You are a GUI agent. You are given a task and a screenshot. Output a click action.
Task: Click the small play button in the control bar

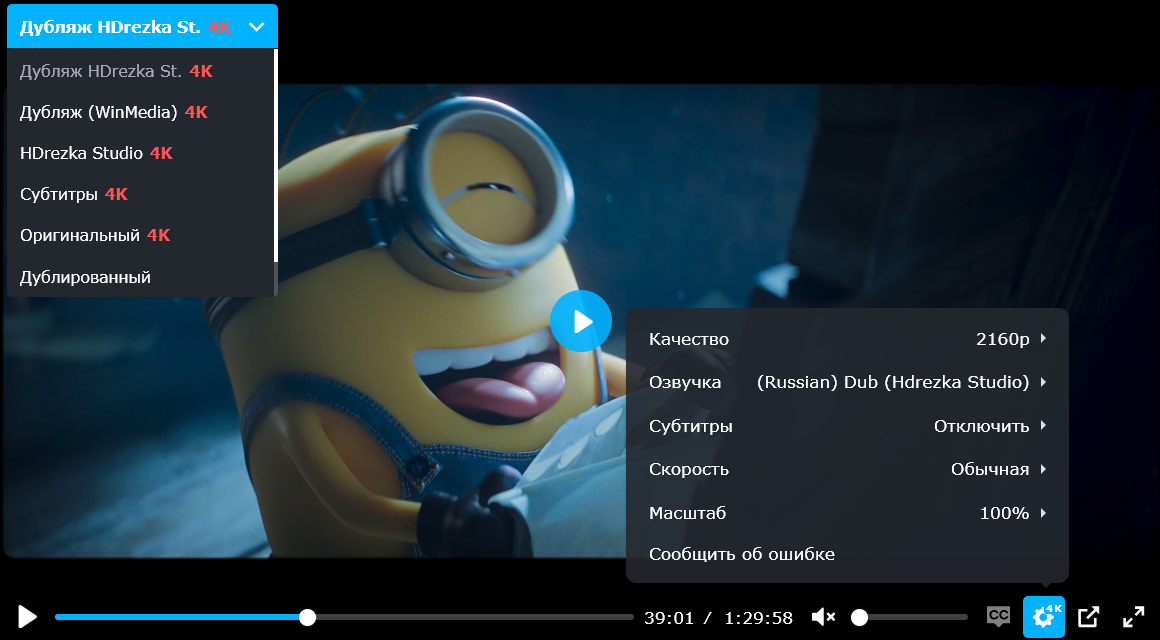(x=27, y=617)
